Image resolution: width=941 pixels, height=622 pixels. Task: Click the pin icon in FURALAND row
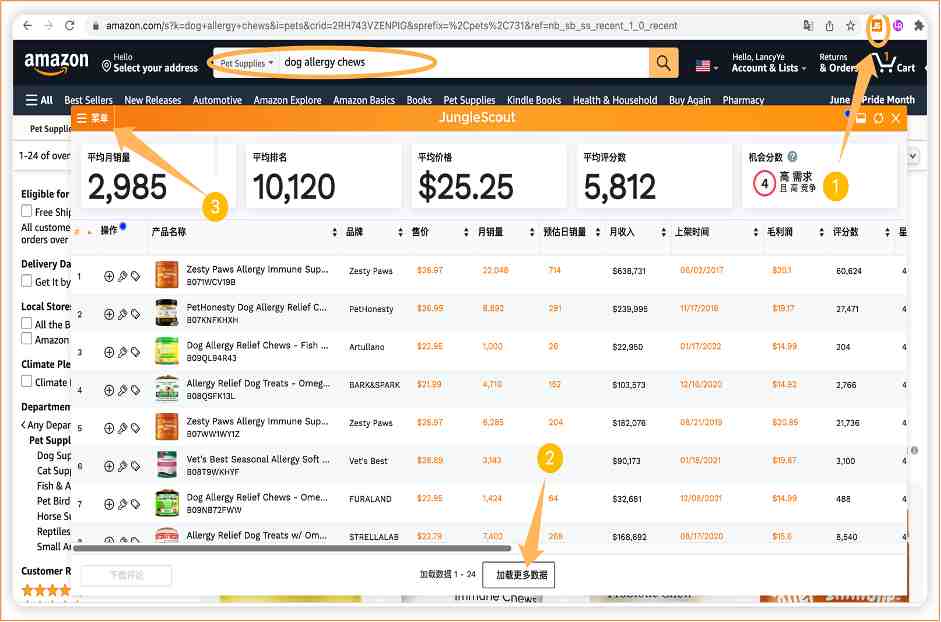coord(122,504)
